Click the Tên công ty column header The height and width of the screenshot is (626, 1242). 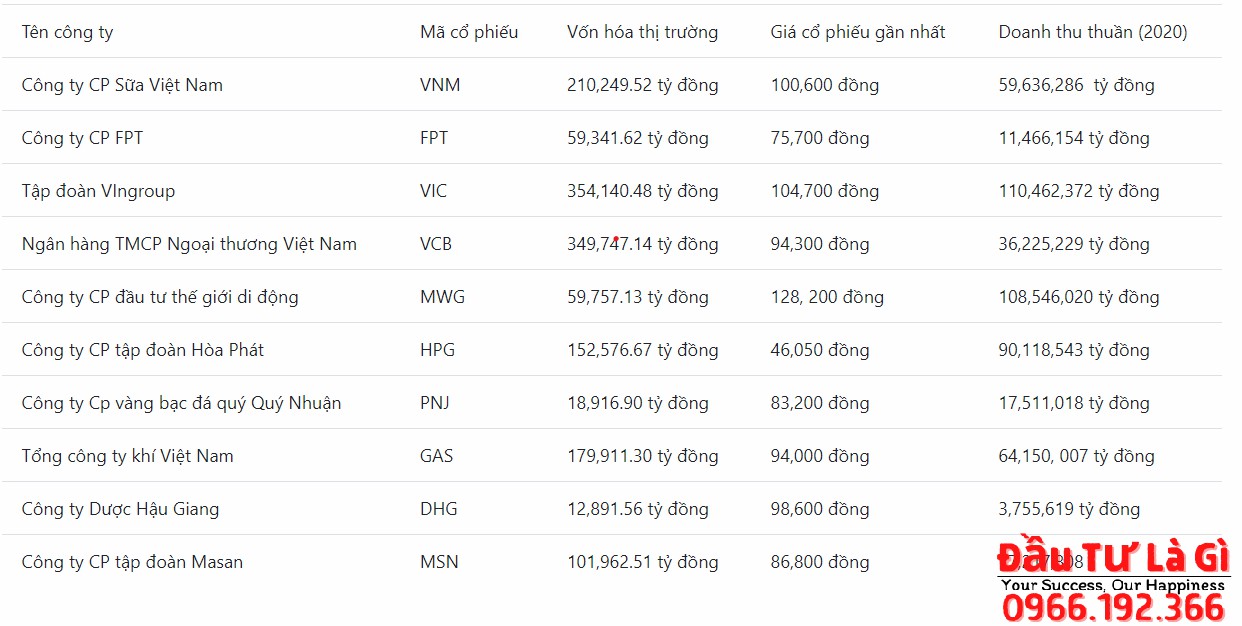tap(68, 32)
